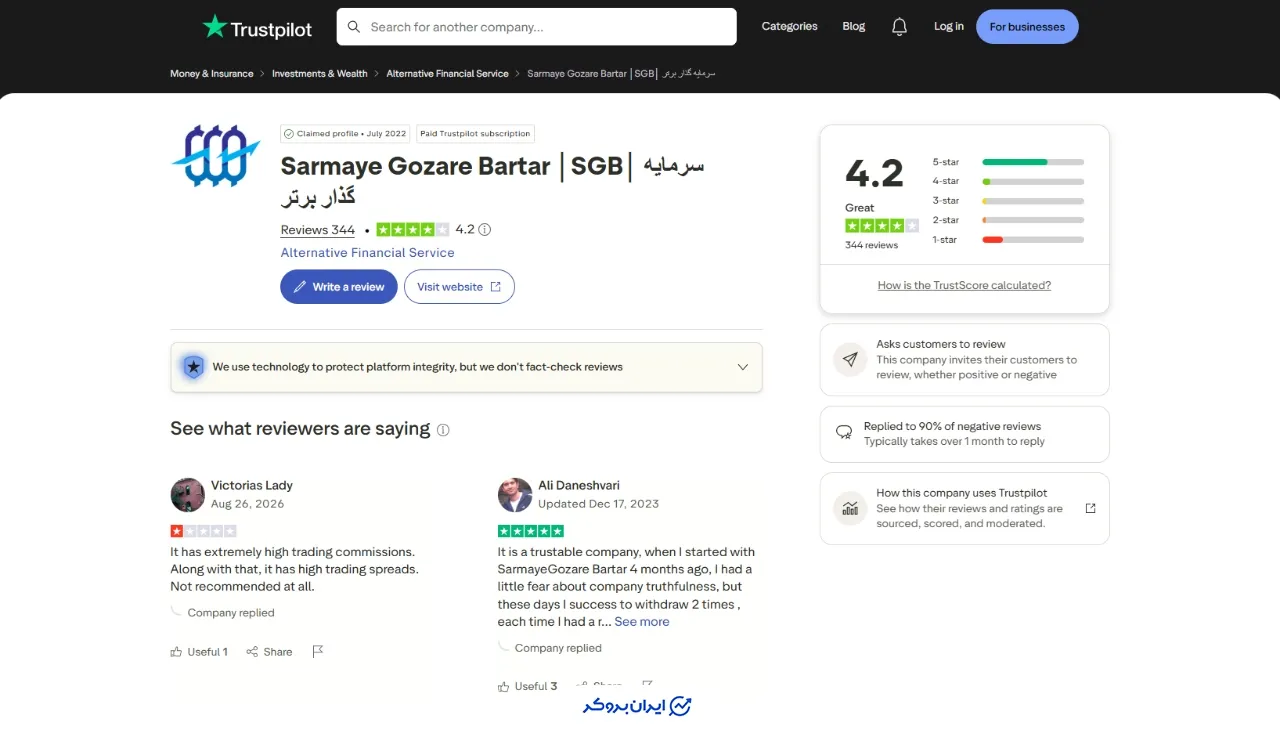Screen dimensions: 1280x730
Task: Click the search magnifier icon
Action: pyautogui.click(x=353, y=27)
